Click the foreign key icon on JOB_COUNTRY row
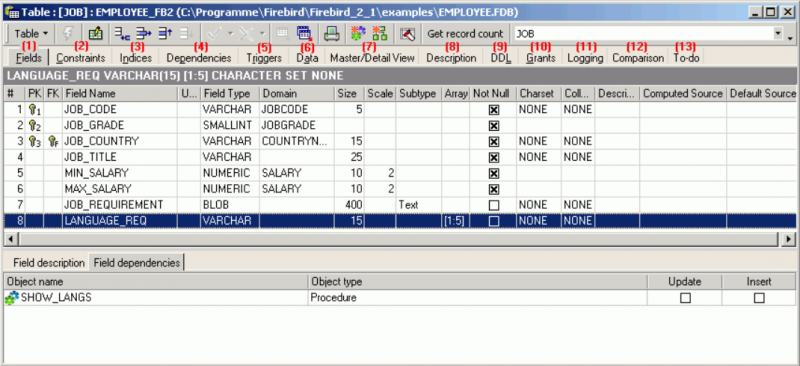Viewport: 800px width, 366px height. click(53, 141)
